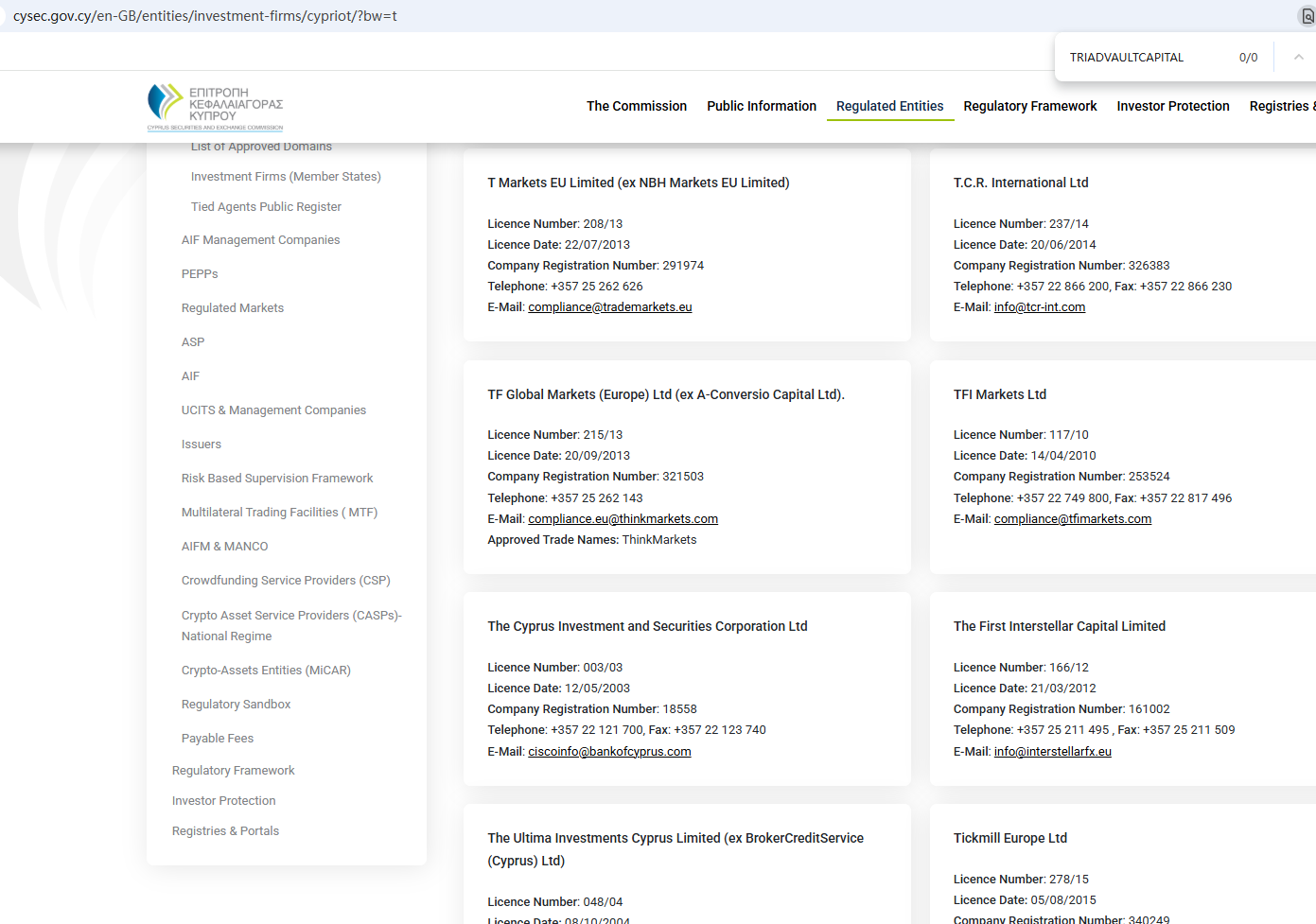The width and height of the screenshot is (1316, 924).
Task: Open The Commission menu
Action: pyautogui.click(x=636, y=106)
